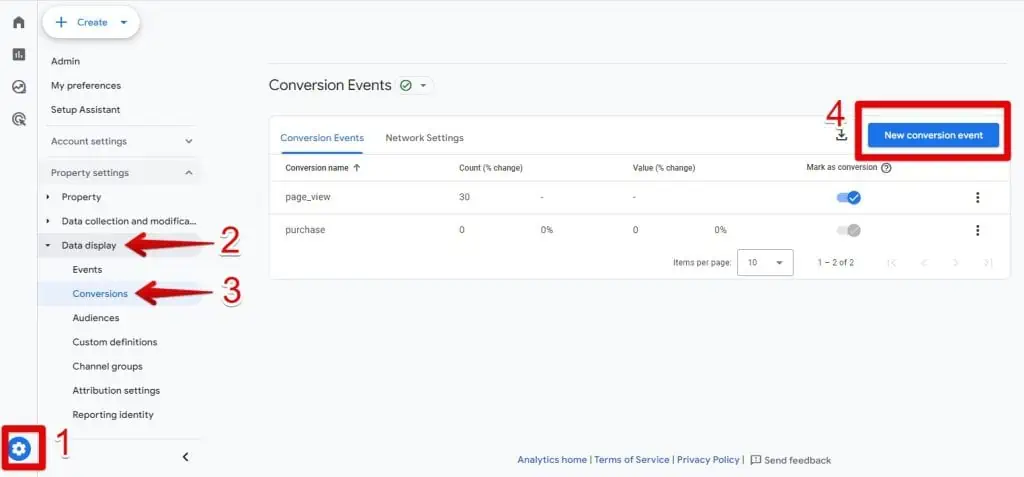The image size is (1024, 477).
Task: Click the green status check icon
Action: [x=406, y=86]
